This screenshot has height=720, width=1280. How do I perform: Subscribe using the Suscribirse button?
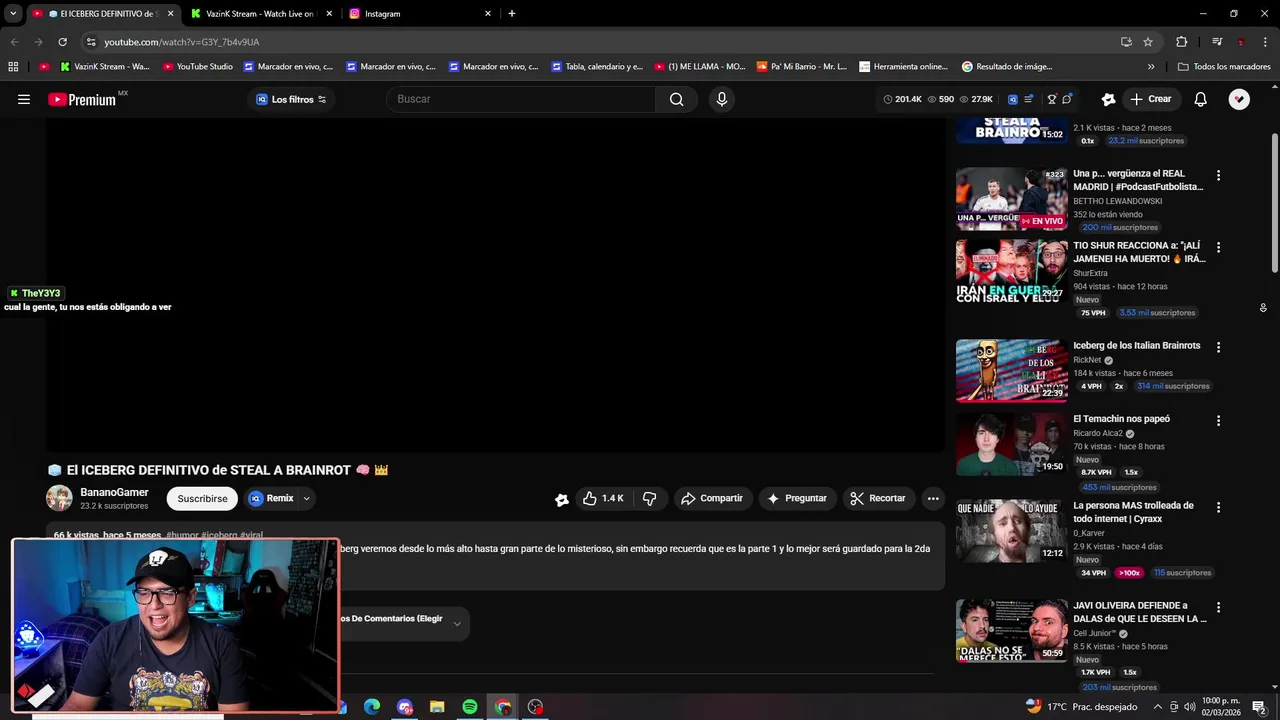[x=202, y=498]
